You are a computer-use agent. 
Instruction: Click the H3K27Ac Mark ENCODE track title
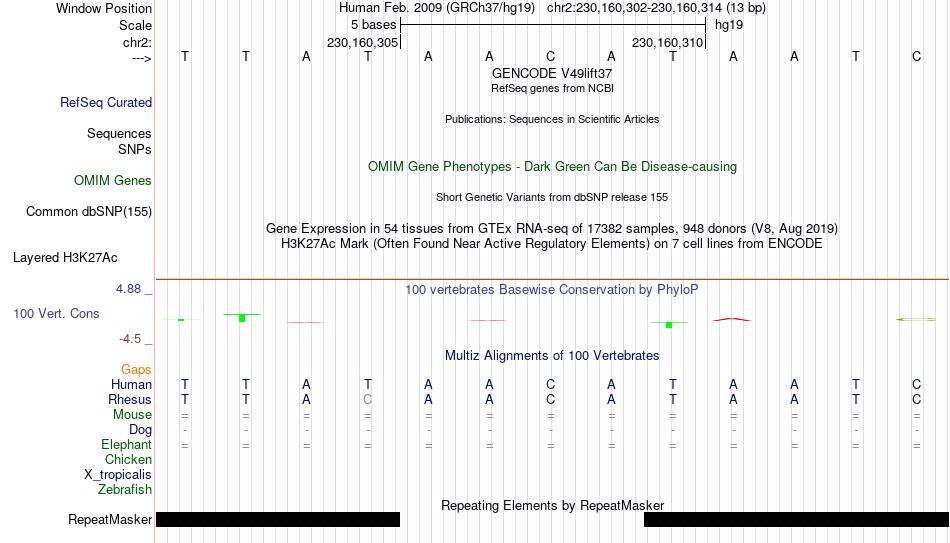[552, 244]
